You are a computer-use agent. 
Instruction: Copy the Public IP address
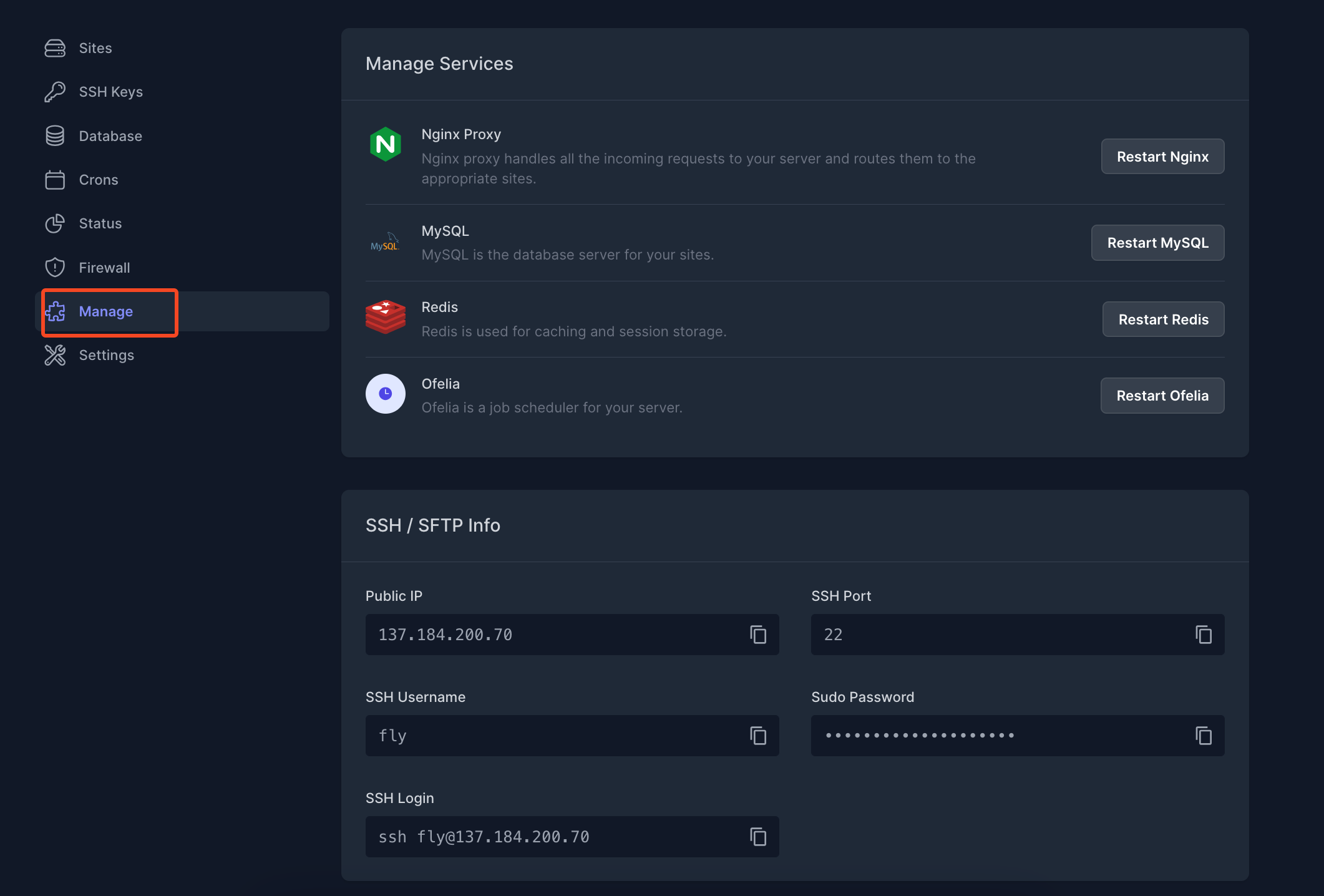(x=758, y=635)
